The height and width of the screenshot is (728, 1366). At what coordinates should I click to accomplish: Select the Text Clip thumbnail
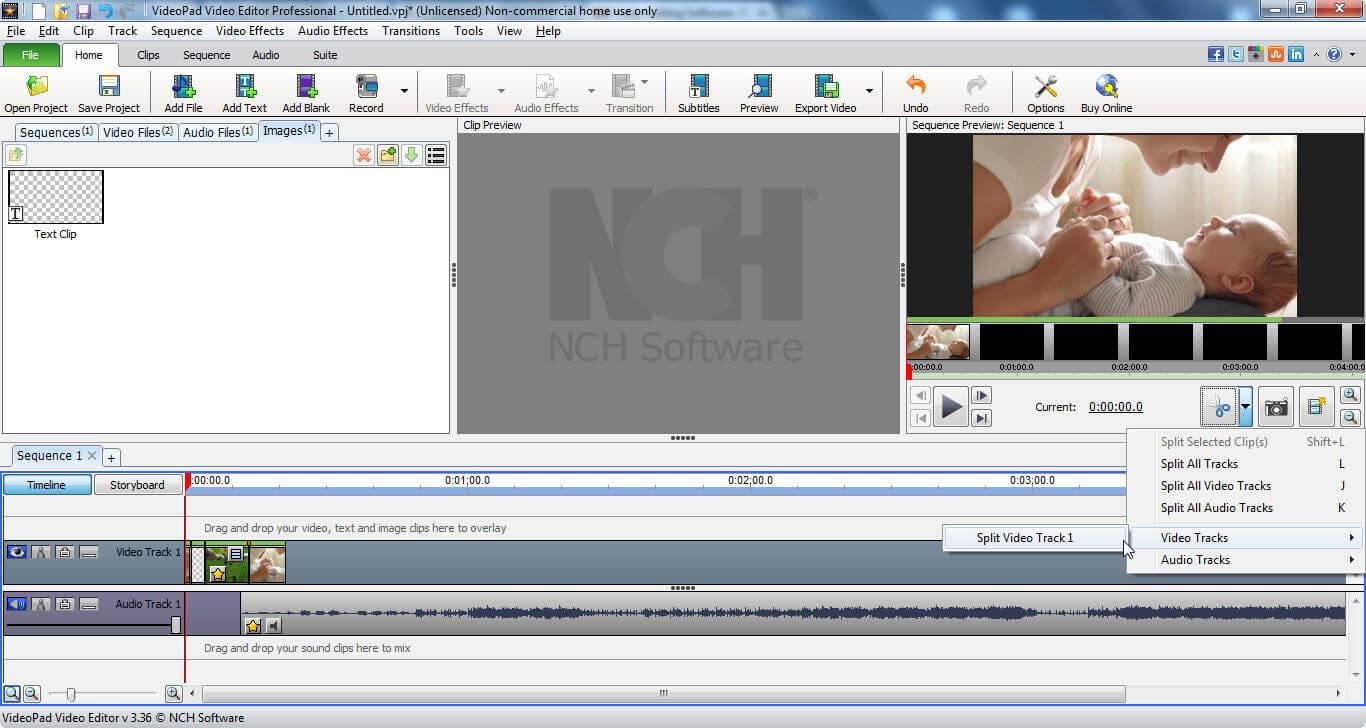pyautogui.click(x=56, y=197)
